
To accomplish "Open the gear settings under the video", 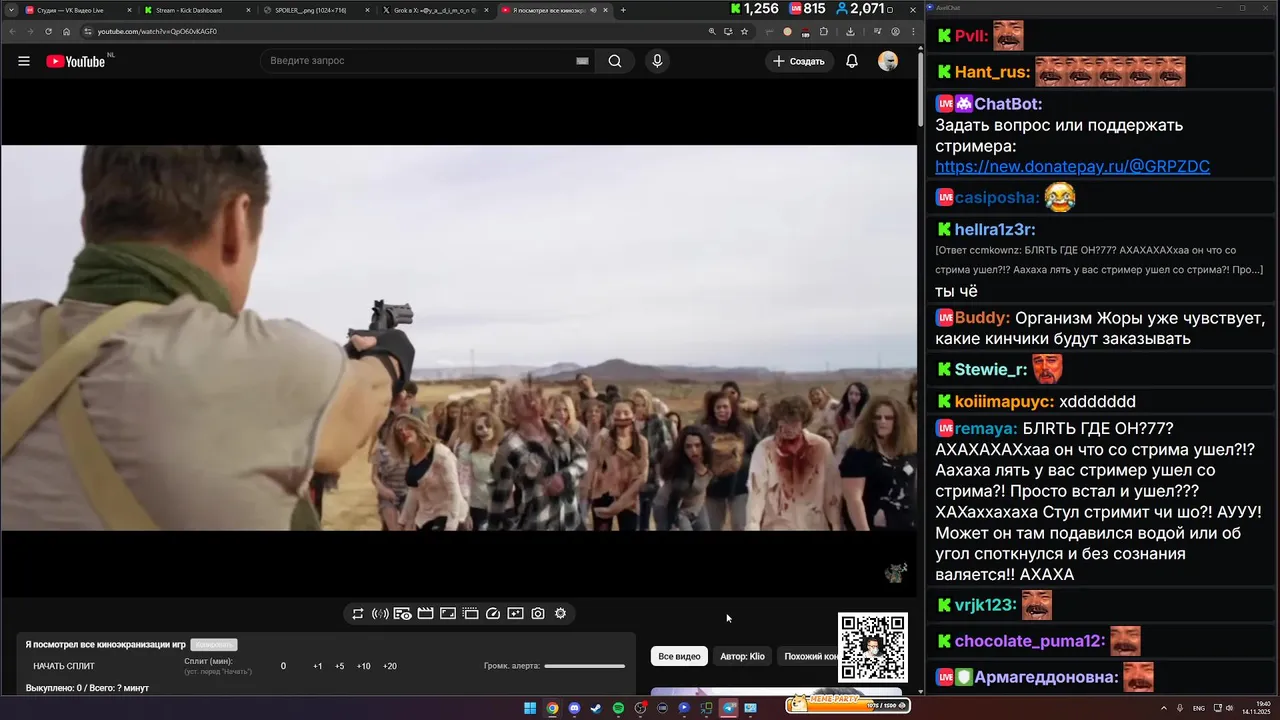I will pyautogui.click(x=560, y=614).
